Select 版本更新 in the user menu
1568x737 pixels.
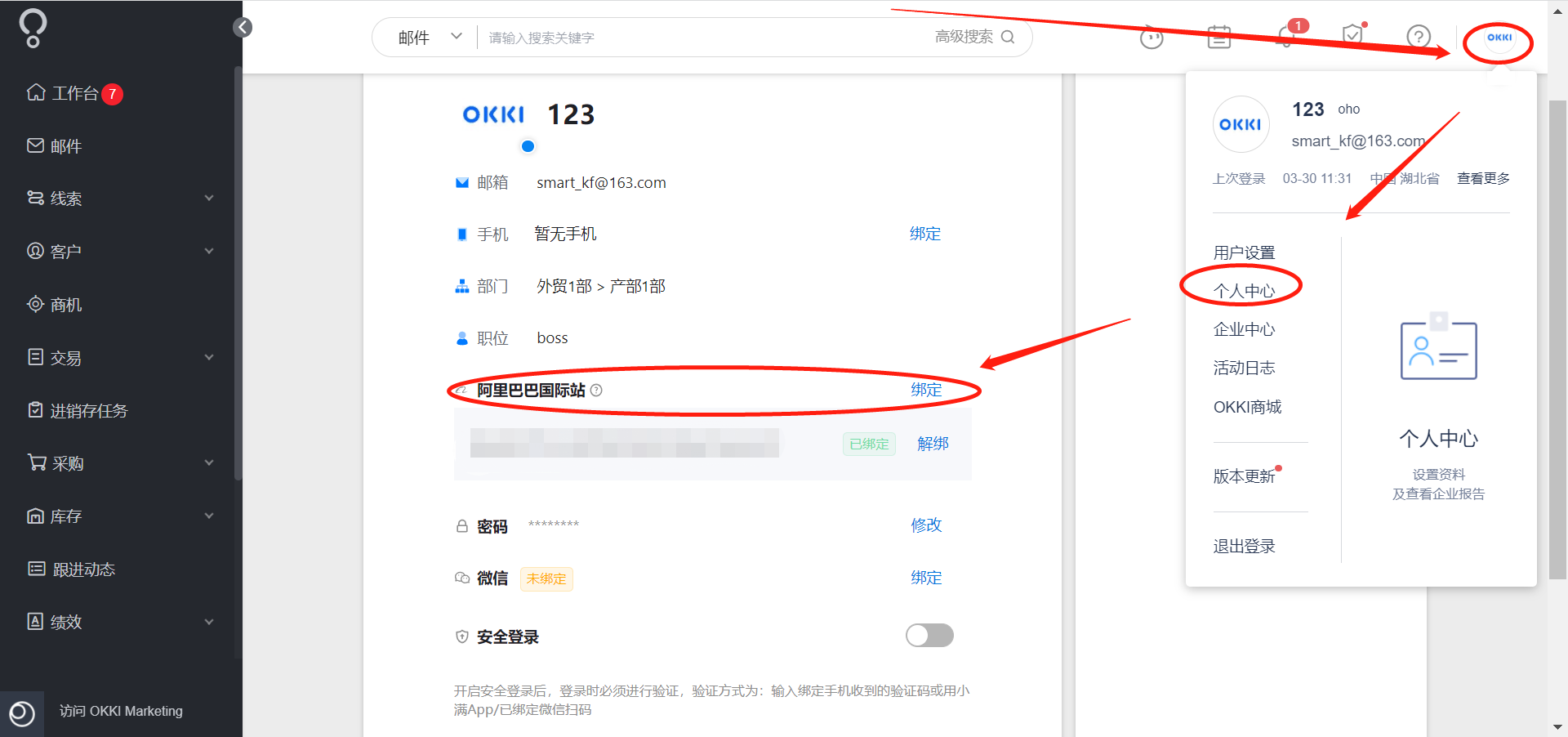click(1245, 476)
